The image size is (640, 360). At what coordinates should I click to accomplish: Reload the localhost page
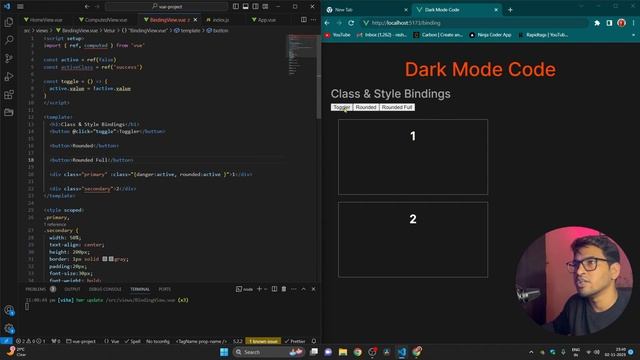(x=351, y=23)
